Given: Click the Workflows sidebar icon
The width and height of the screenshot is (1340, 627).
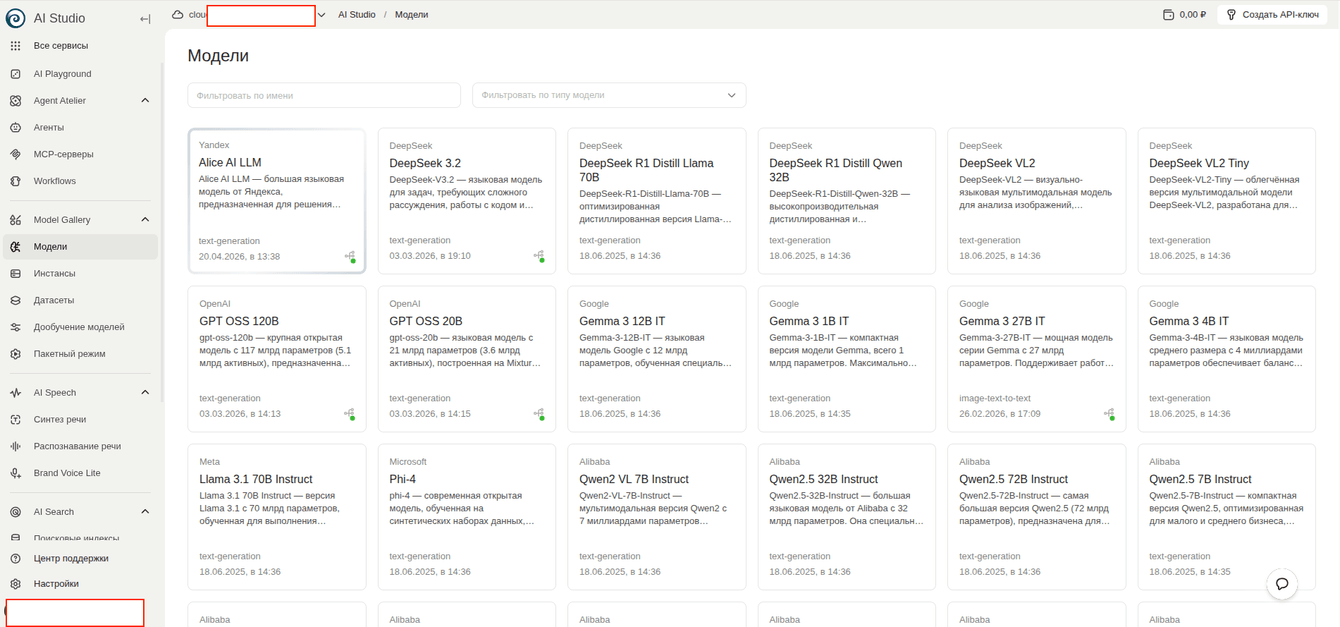Looking at the screenshot, I should 15,182.
